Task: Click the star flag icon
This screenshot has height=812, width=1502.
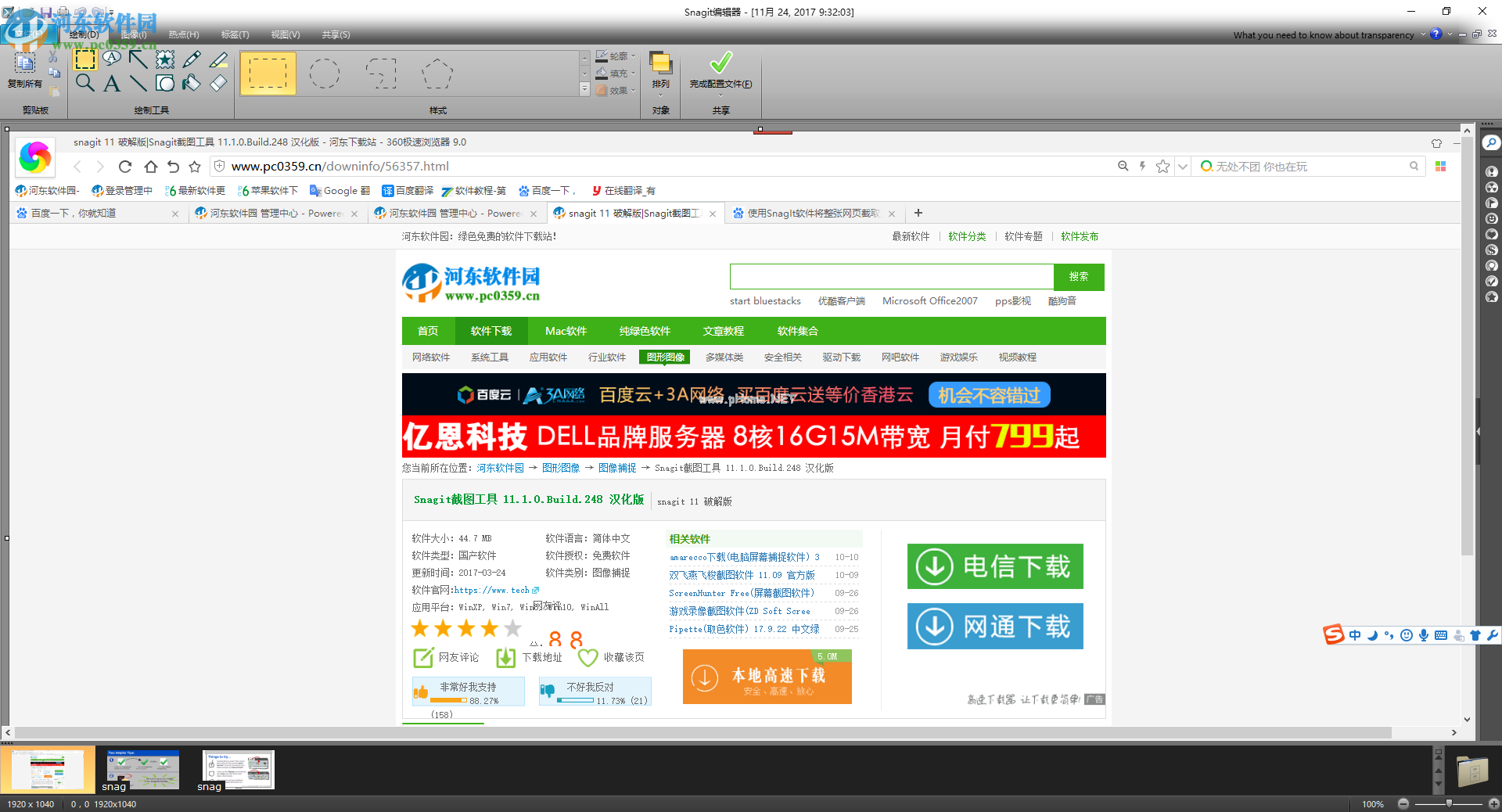Action: (x=1492, y=296)
